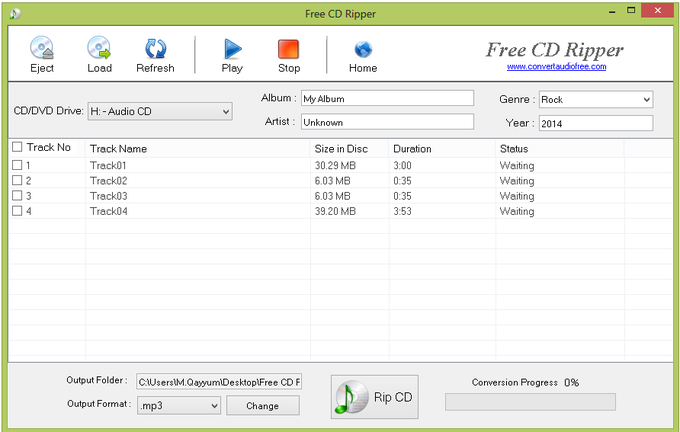Open the Home globe icon
Viewport: 680px width, 432px height.
coord(363,49)
